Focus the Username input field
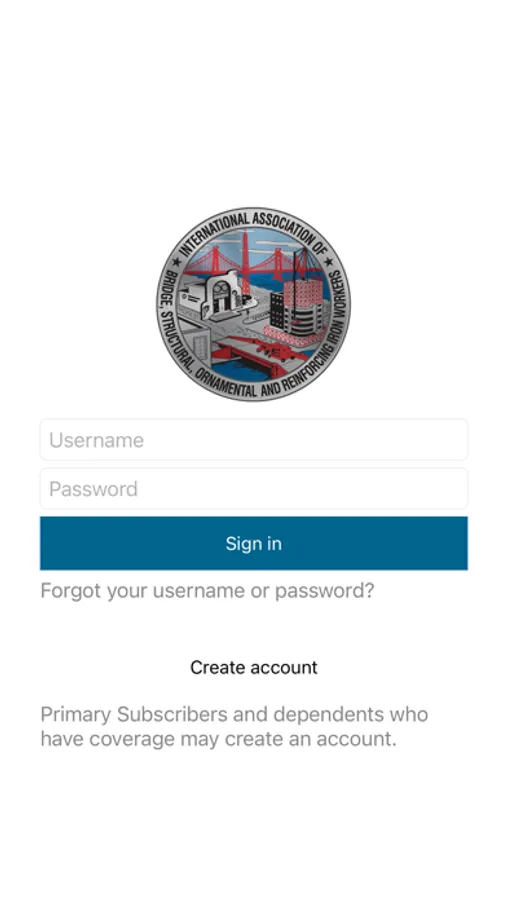Viewport: 507px width, 900px height. tap(253, 440)
